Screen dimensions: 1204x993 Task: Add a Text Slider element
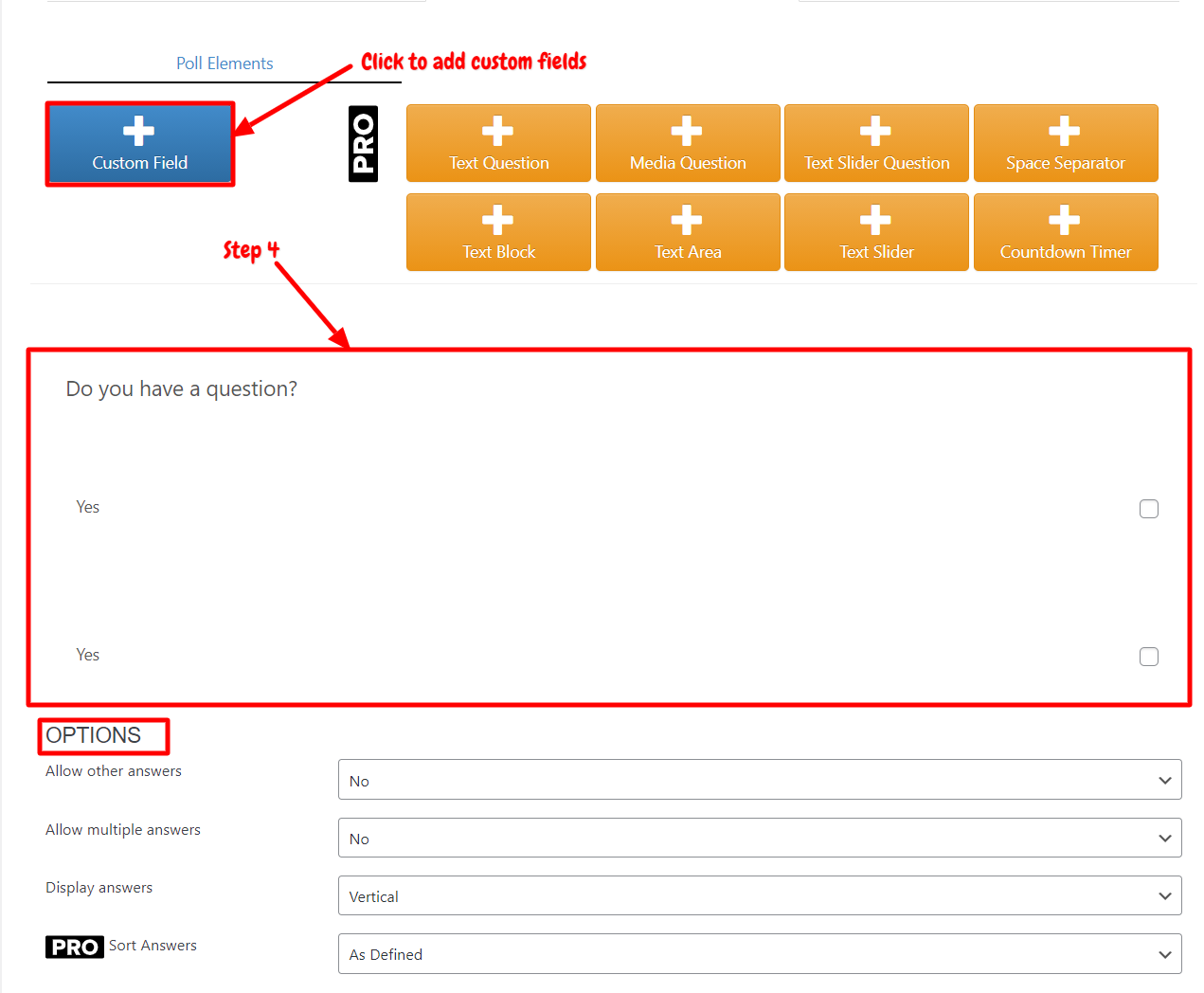[x=876, y=232]
